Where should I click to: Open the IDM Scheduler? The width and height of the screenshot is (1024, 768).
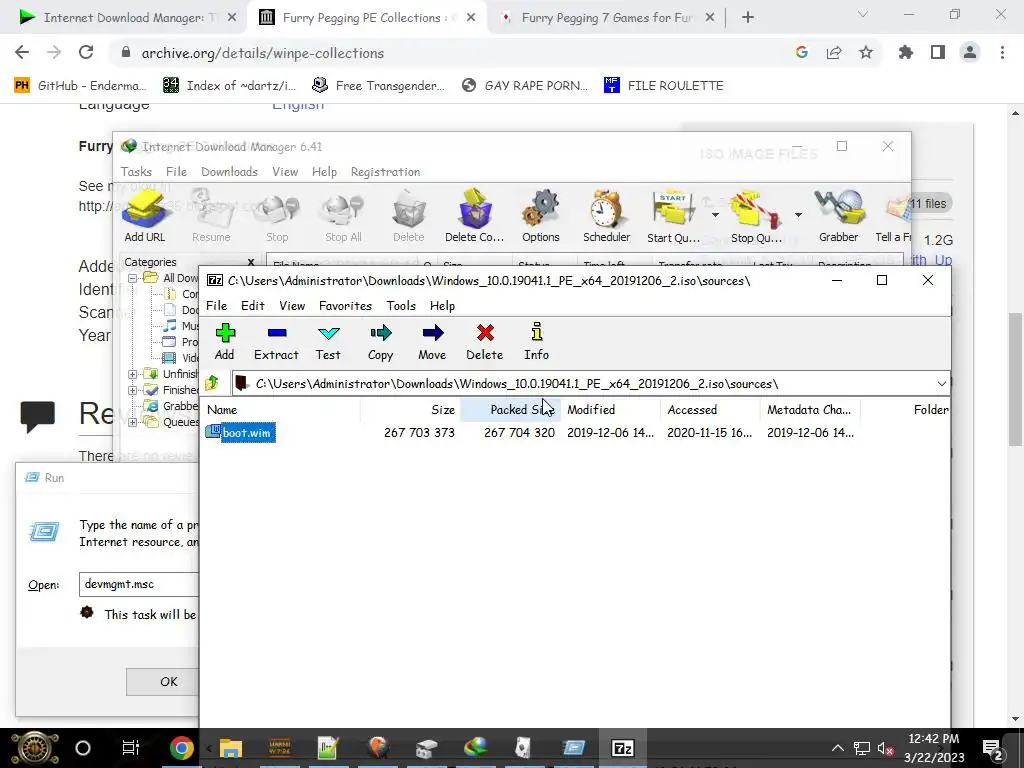(607, 216)
